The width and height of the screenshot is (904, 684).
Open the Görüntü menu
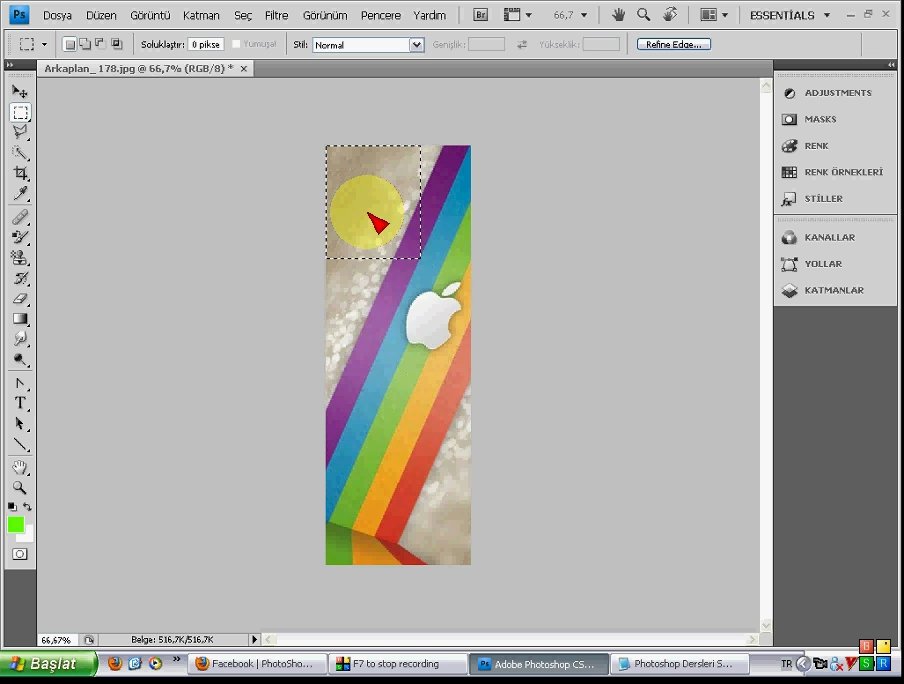tap(150, 16)
